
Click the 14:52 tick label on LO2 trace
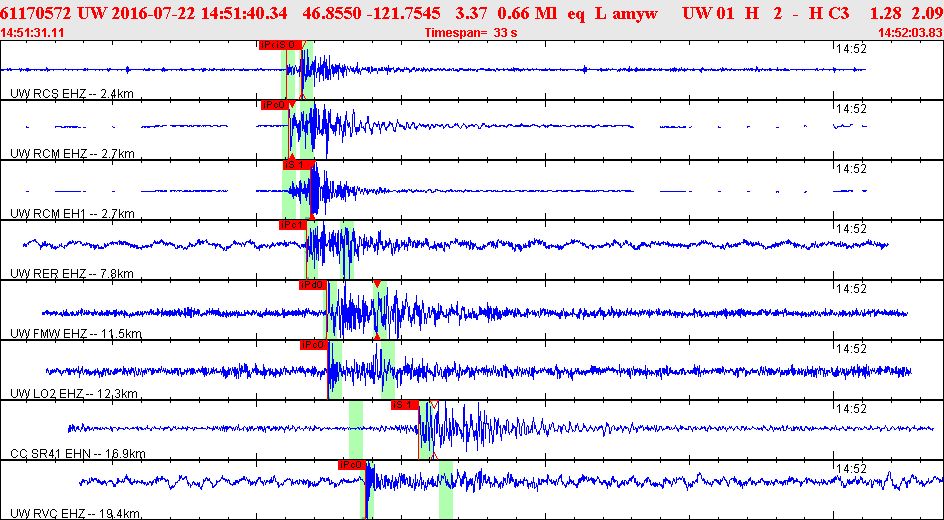(x=851, y=349)
